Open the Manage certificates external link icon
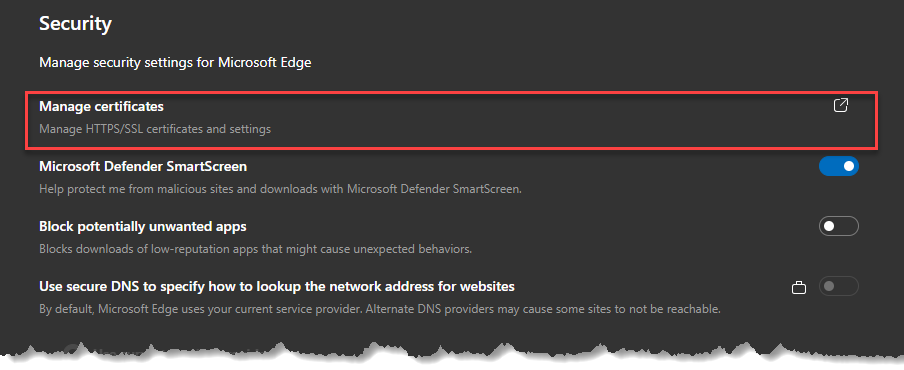Viewport: 904px width, 370px height. tap(841, 105)
